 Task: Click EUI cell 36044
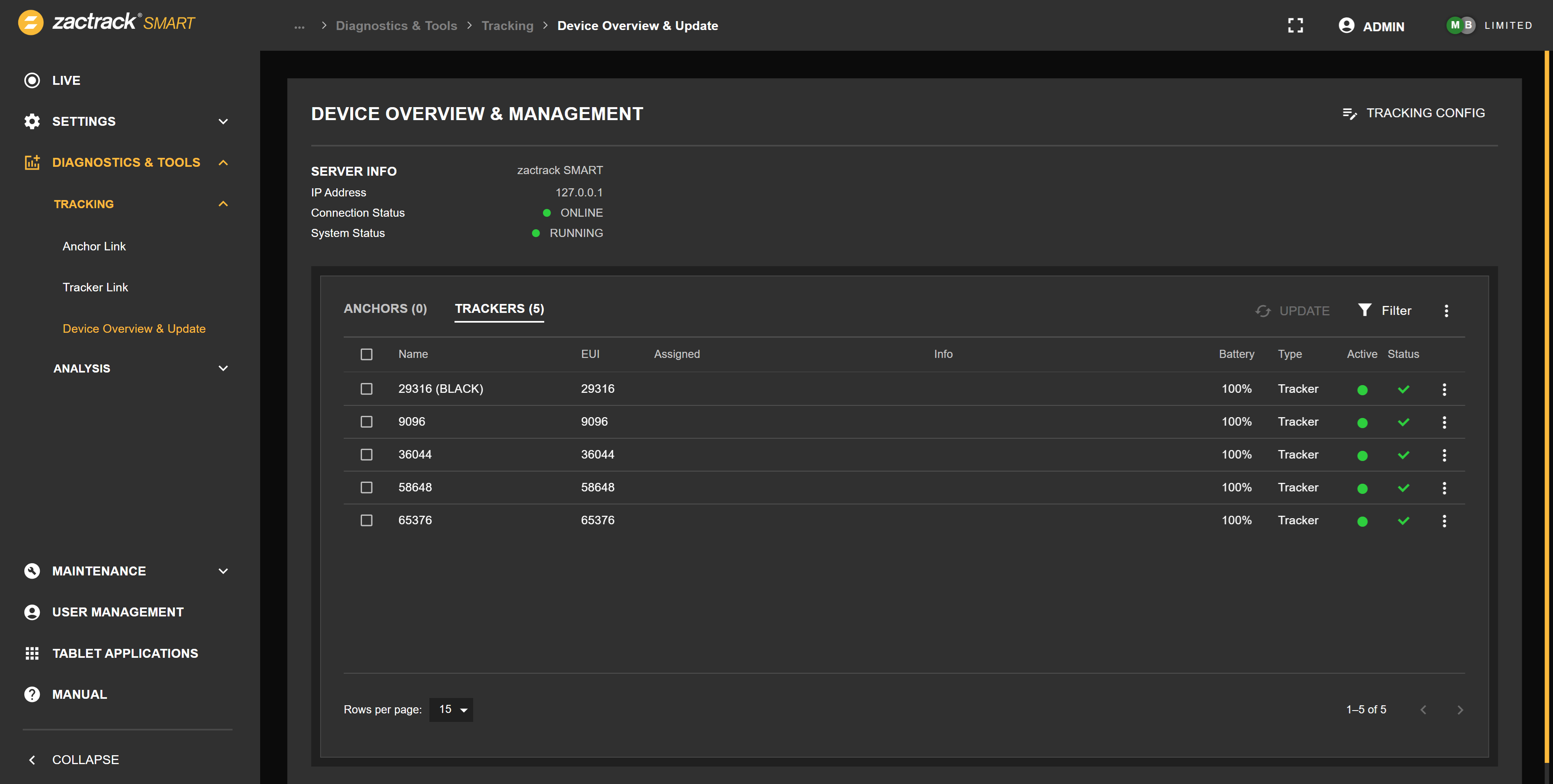[597, 455]
